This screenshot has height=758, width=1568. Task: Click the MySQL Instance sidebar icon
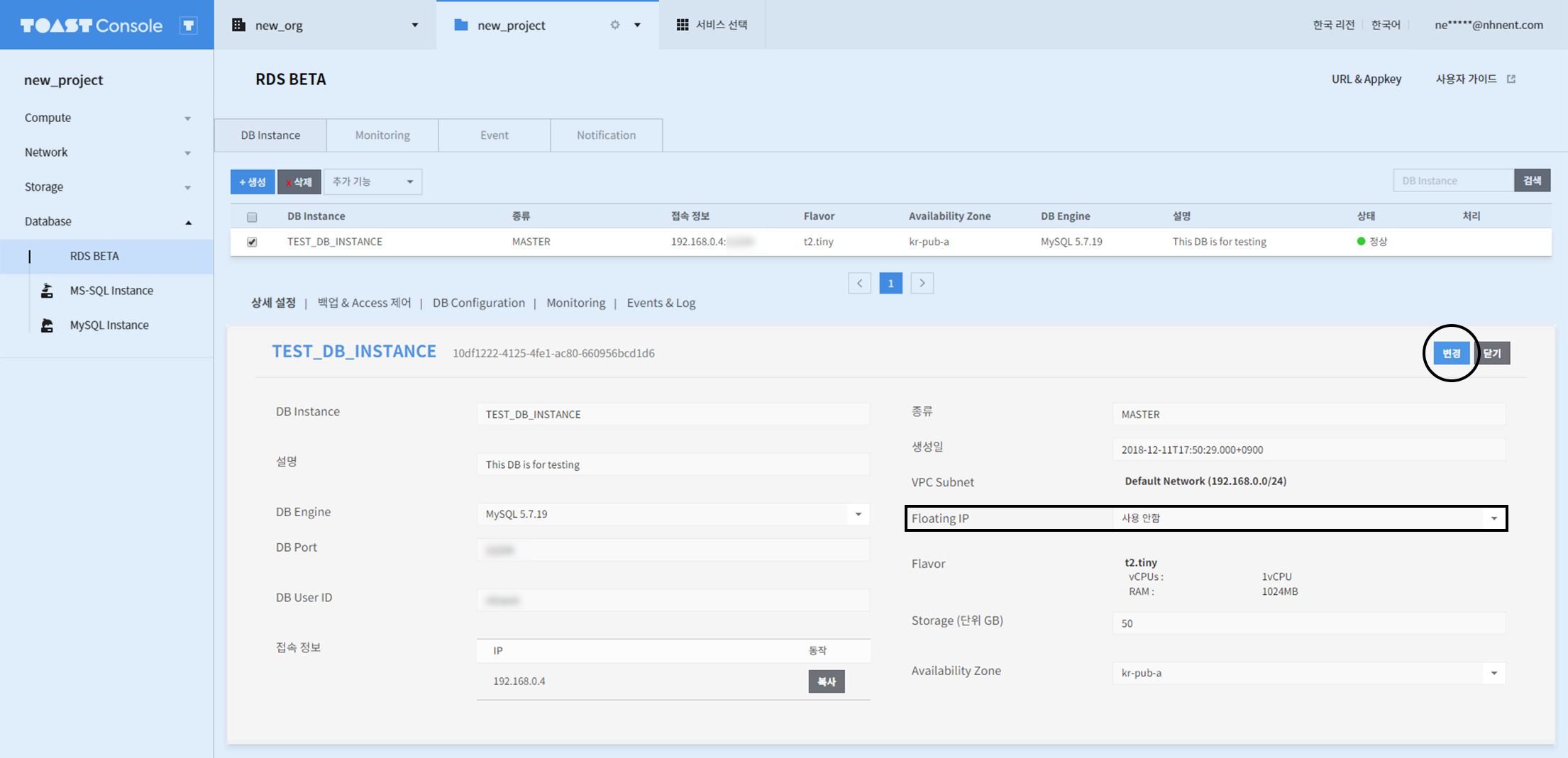(47, 325)
